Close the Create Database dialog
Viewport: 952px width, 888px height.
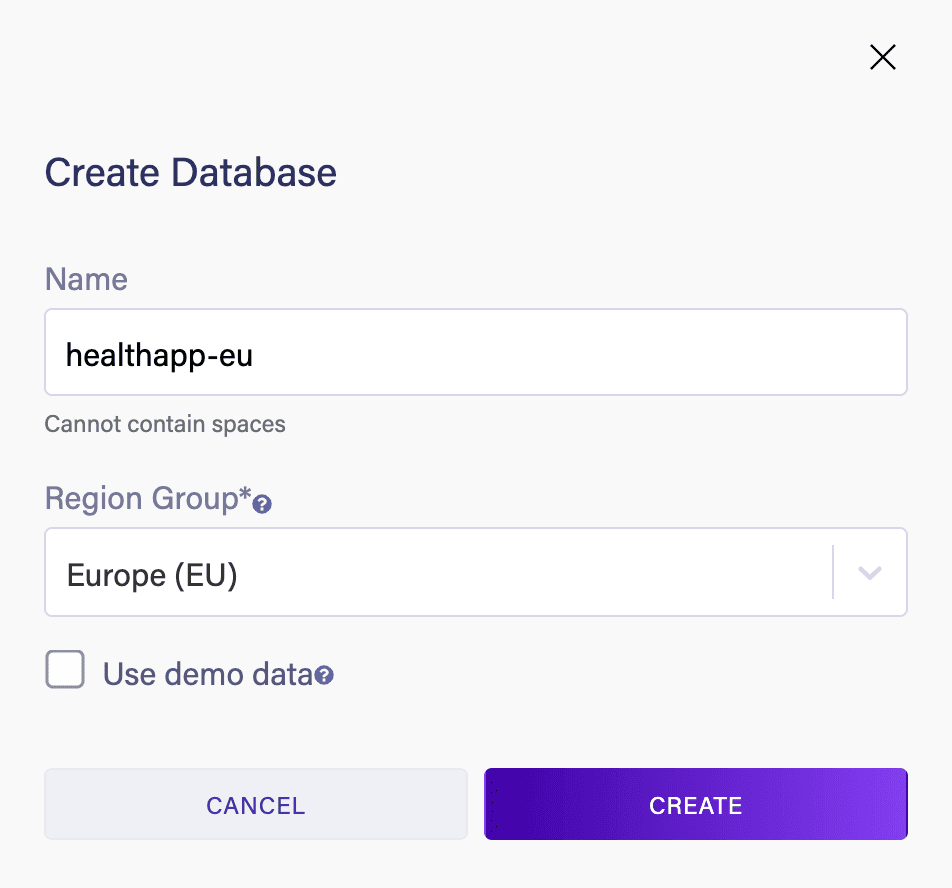tap(882, 58)
